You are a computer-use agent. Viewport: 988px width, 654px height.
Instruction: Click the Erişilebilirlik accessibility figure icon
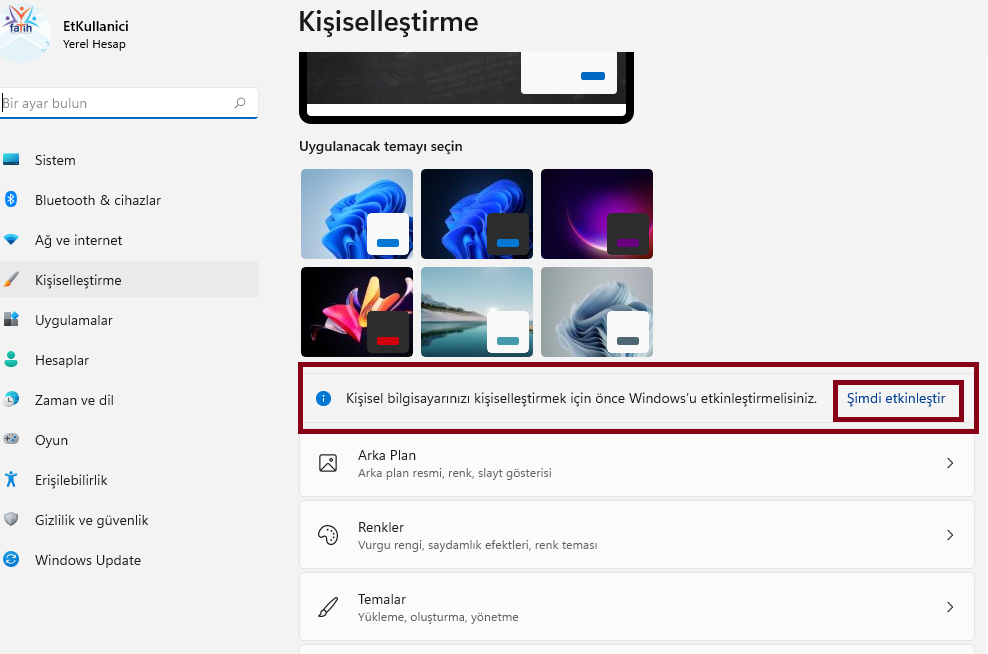pos(11,479)
